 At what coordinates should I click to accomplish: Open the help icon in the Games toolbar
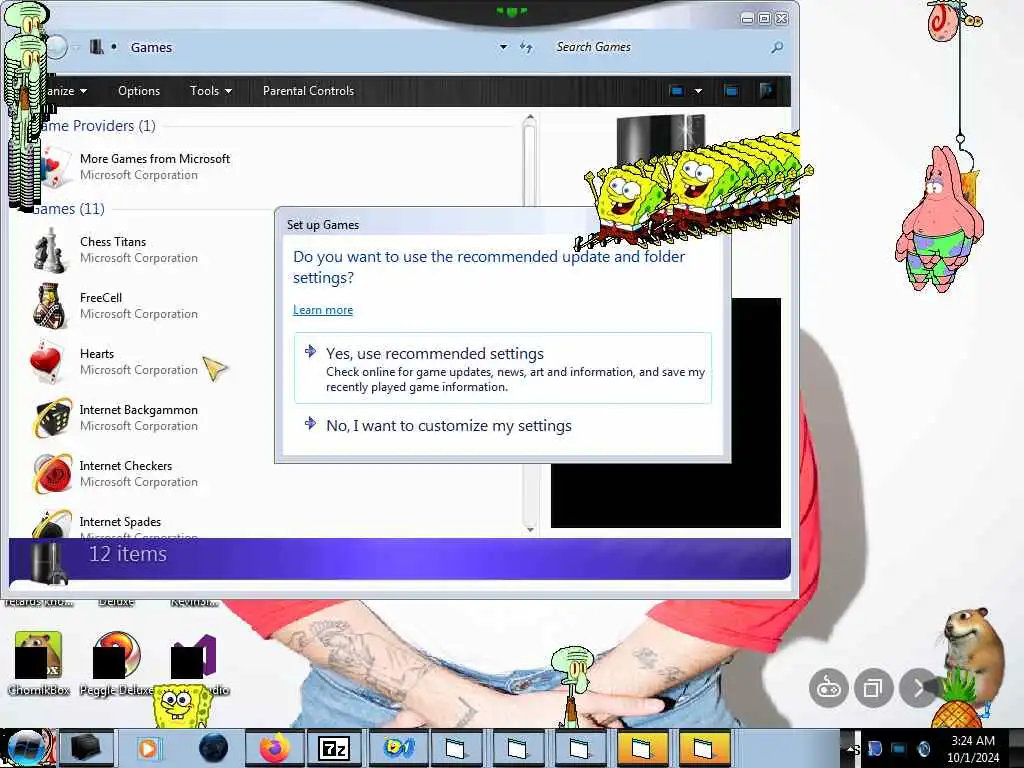(x=767, y=91)
